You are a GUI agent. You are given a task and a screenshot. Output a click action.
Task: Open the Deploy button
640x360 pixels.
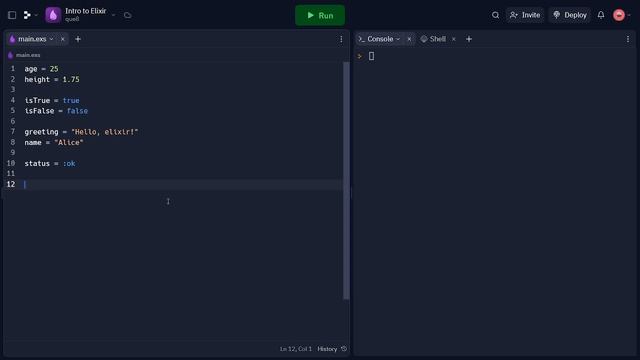(x=570, y=15)
